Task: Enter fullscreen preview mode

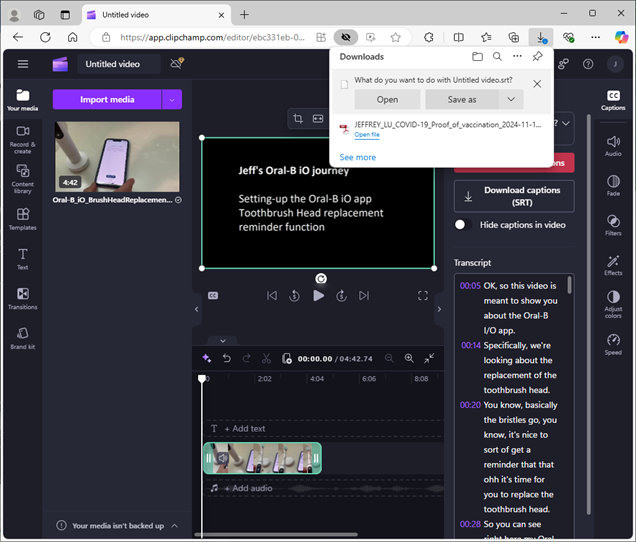Action: point(423,296)
